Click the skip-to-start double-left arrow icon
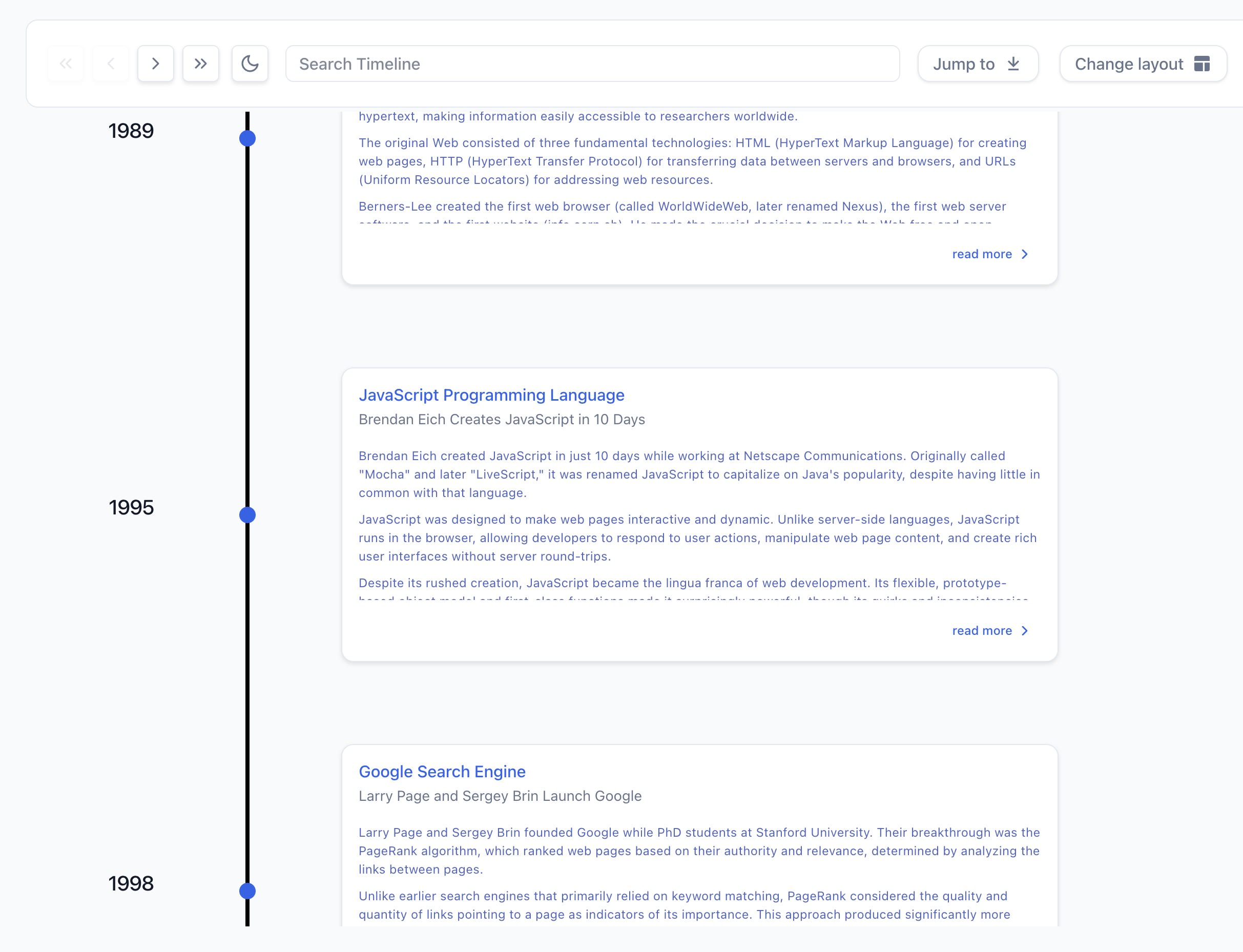This screenshot has height=952, width=1243. (x=65, y=64)
